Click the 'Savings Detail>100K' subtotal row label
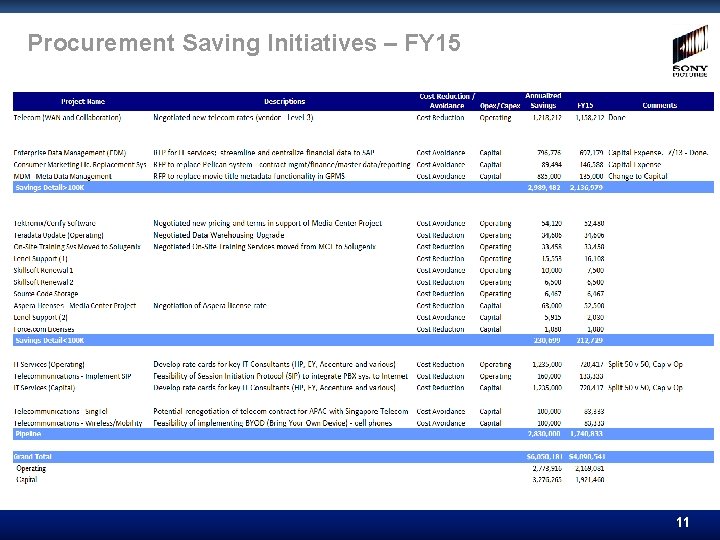Viewport: 720px width, 540px height. [x=50, y=187]
